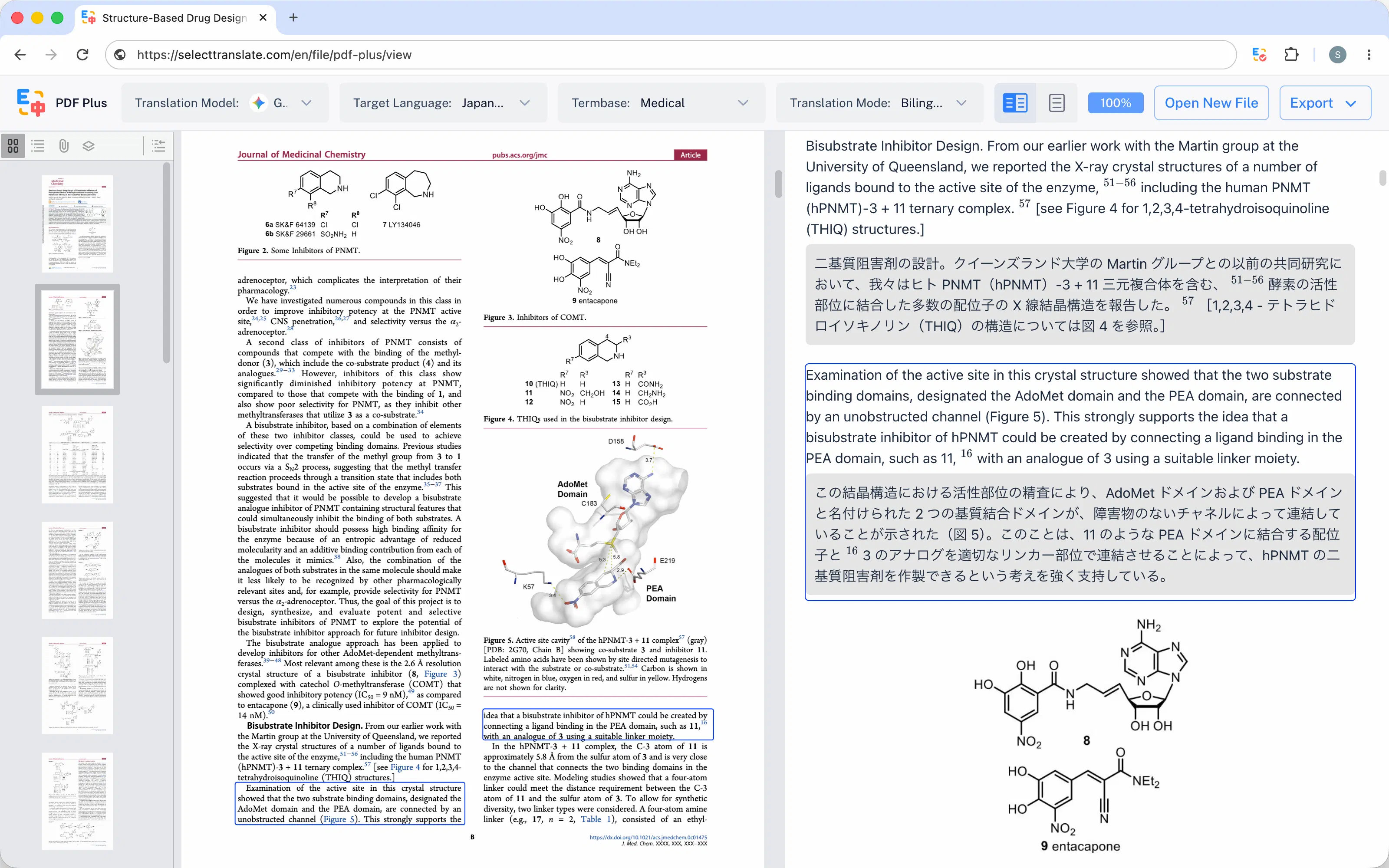This screenshot has height=868, width=1389.
Task: Click the 100% zoom level button
Action: tap(1115, 103)
